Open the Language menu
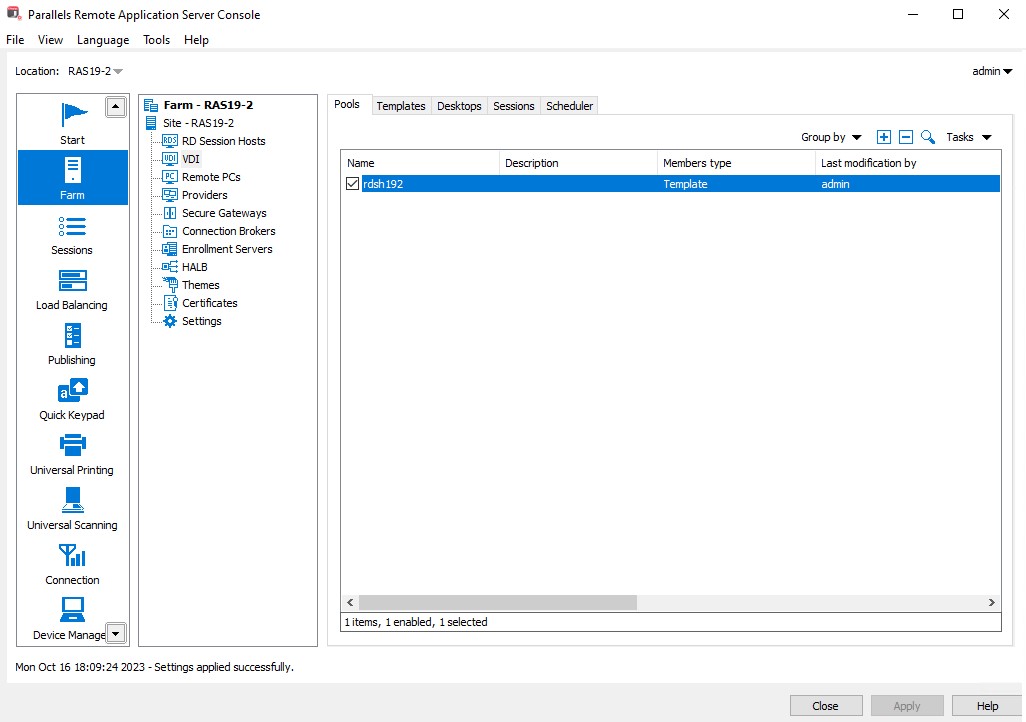 point(103,40)
